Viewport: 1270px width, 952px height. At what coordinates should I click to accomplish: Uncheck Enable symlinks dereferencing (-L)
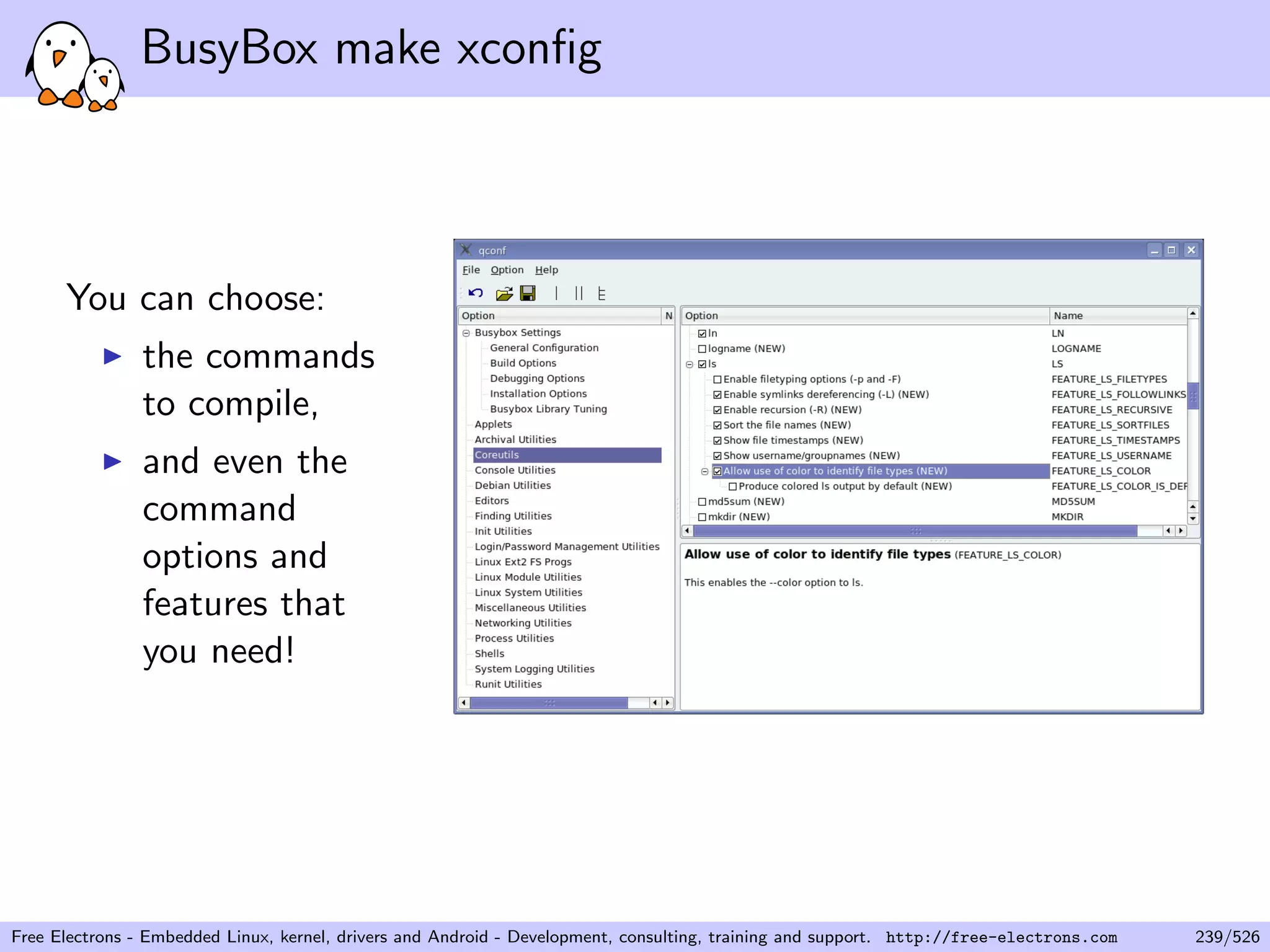click(717, 395)
